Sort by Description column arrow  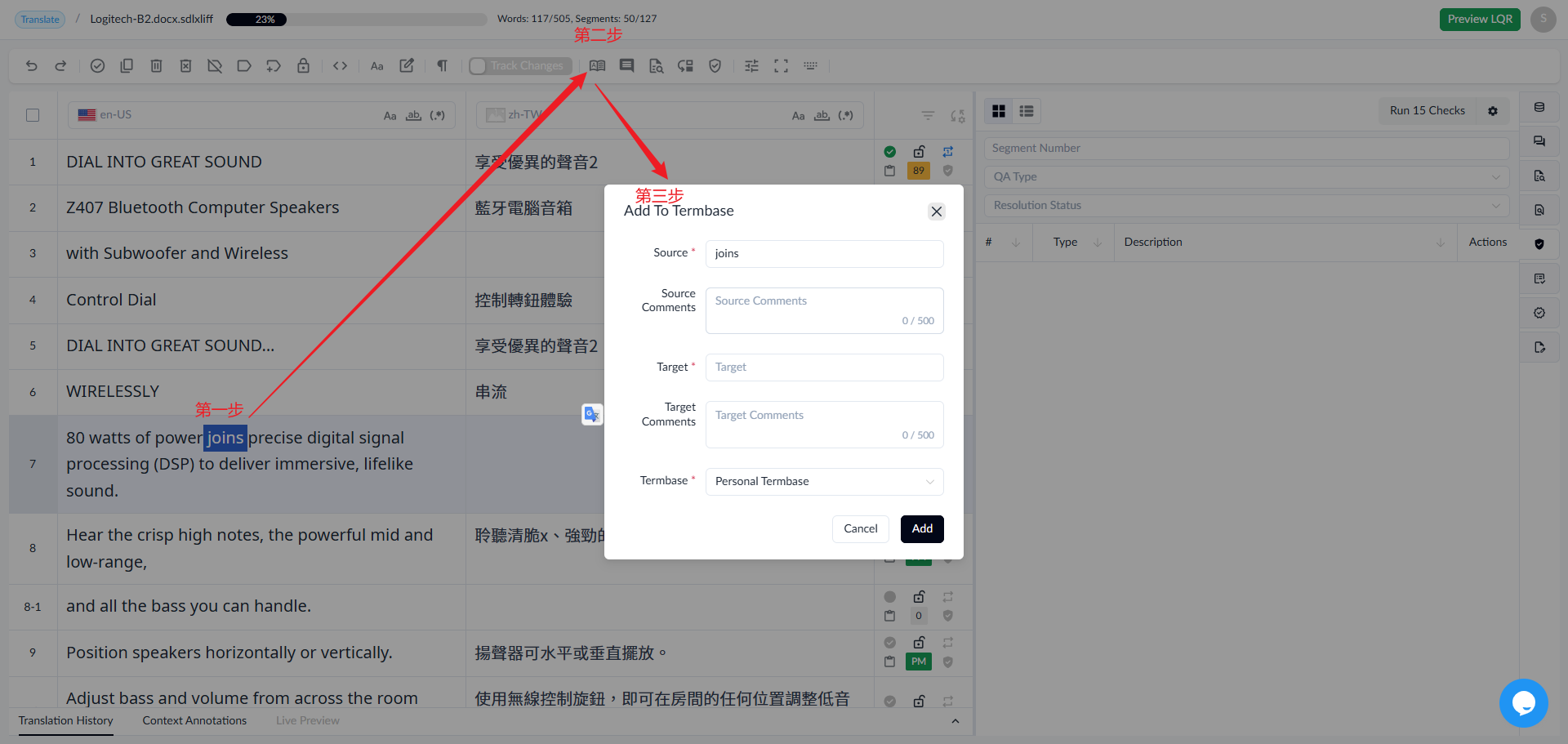(1441, 243)
